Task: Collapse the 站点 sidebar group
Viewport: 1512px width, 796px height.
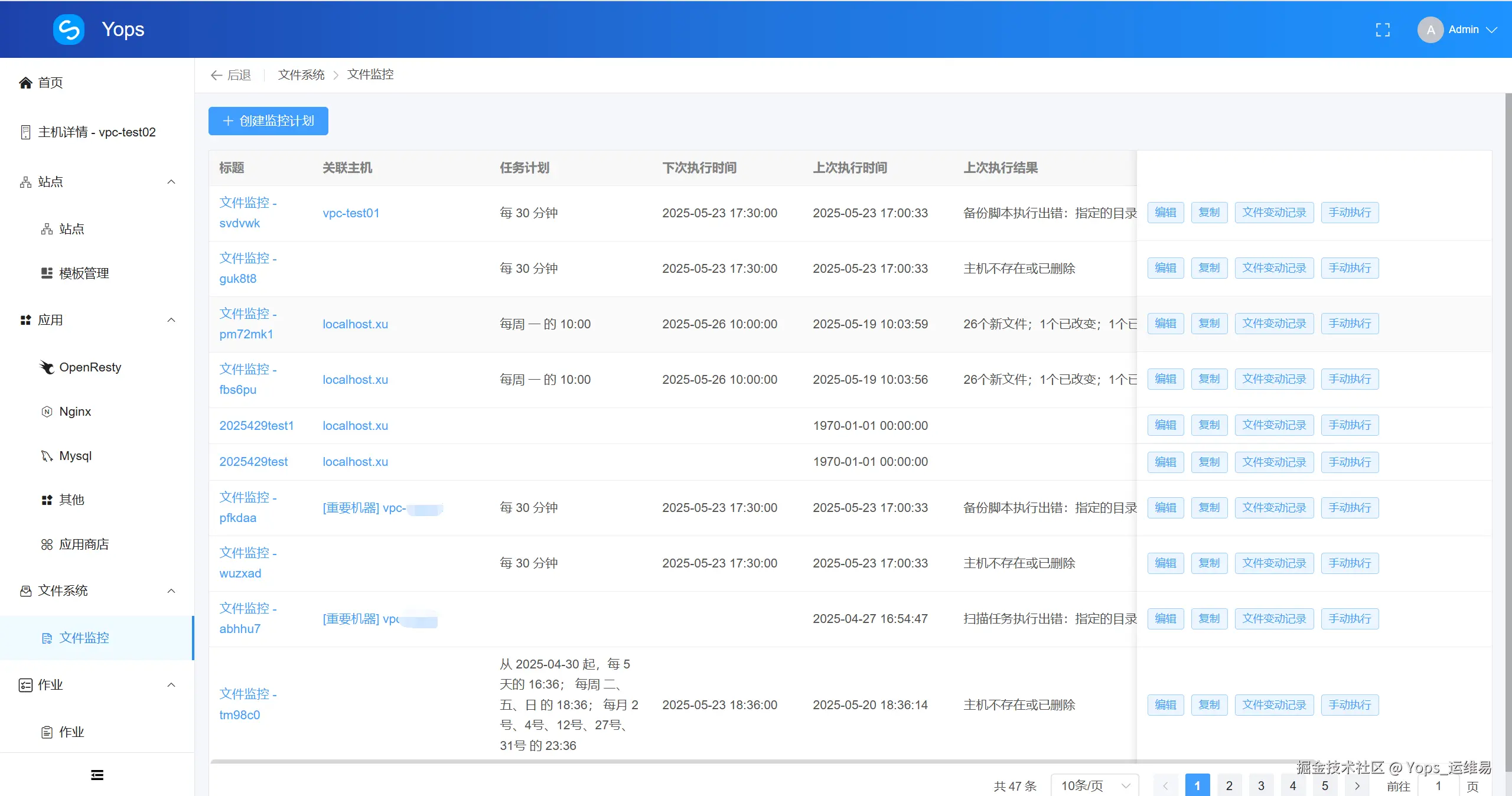Action: click(x=171, y=182)
